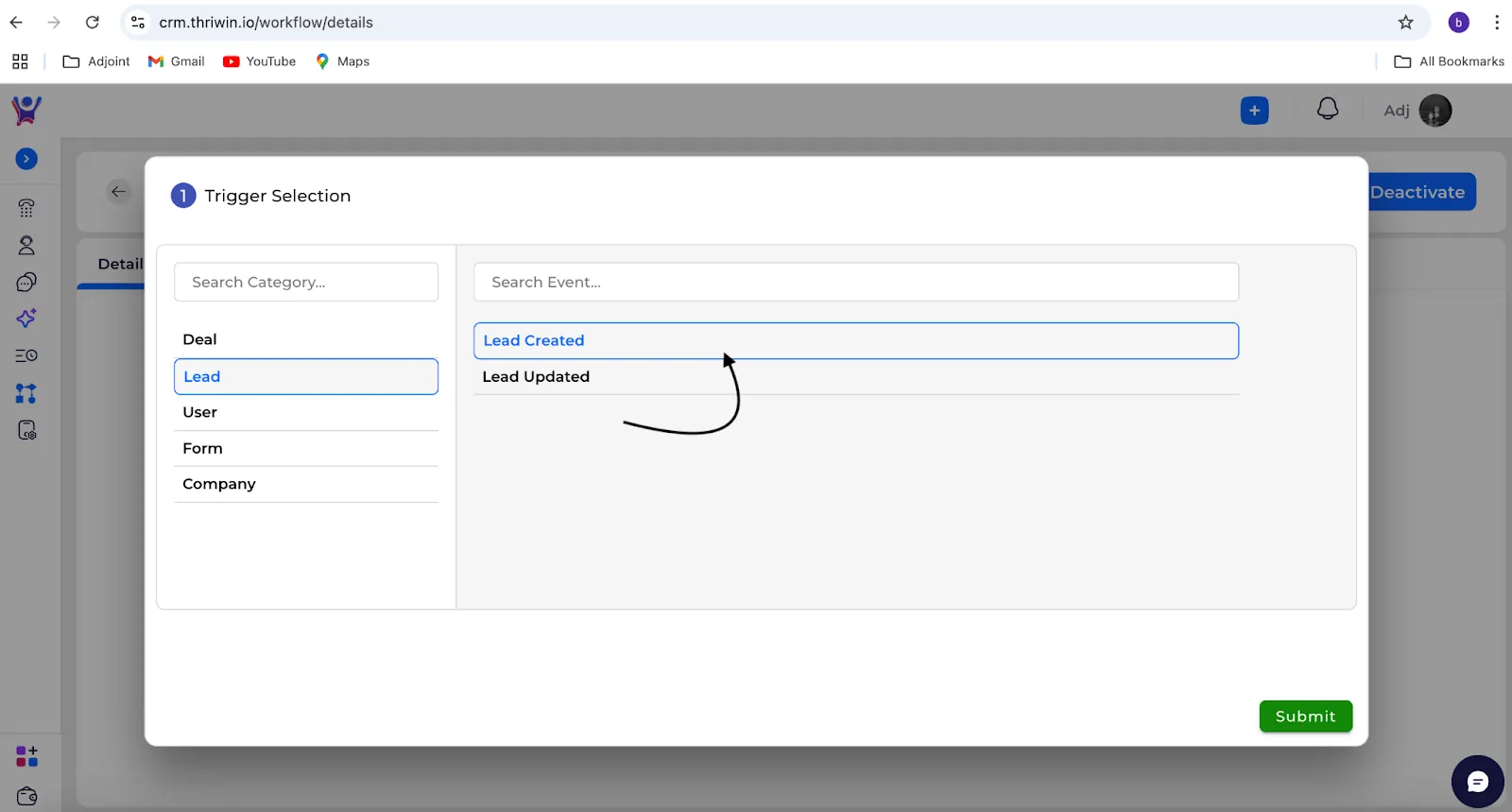Choose the Lead Created event
This screenshot has height=812, width=1512.
[856, 340]
